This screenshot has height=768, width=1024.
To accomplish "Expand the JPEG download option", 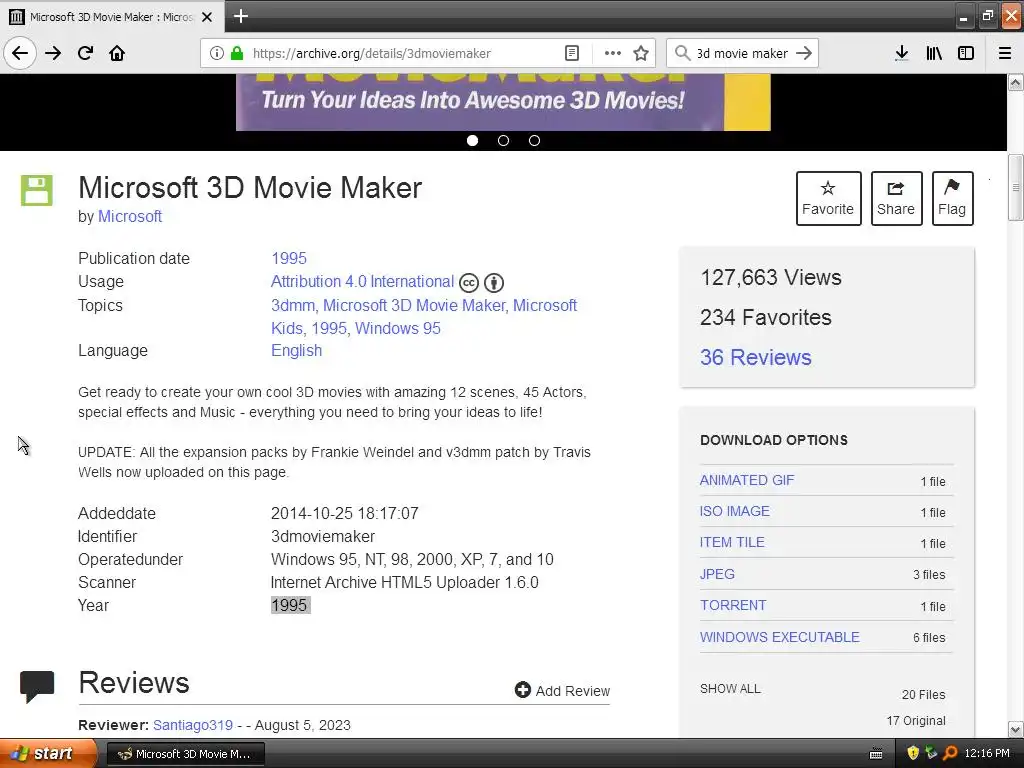I will click(x=717, y=574).
